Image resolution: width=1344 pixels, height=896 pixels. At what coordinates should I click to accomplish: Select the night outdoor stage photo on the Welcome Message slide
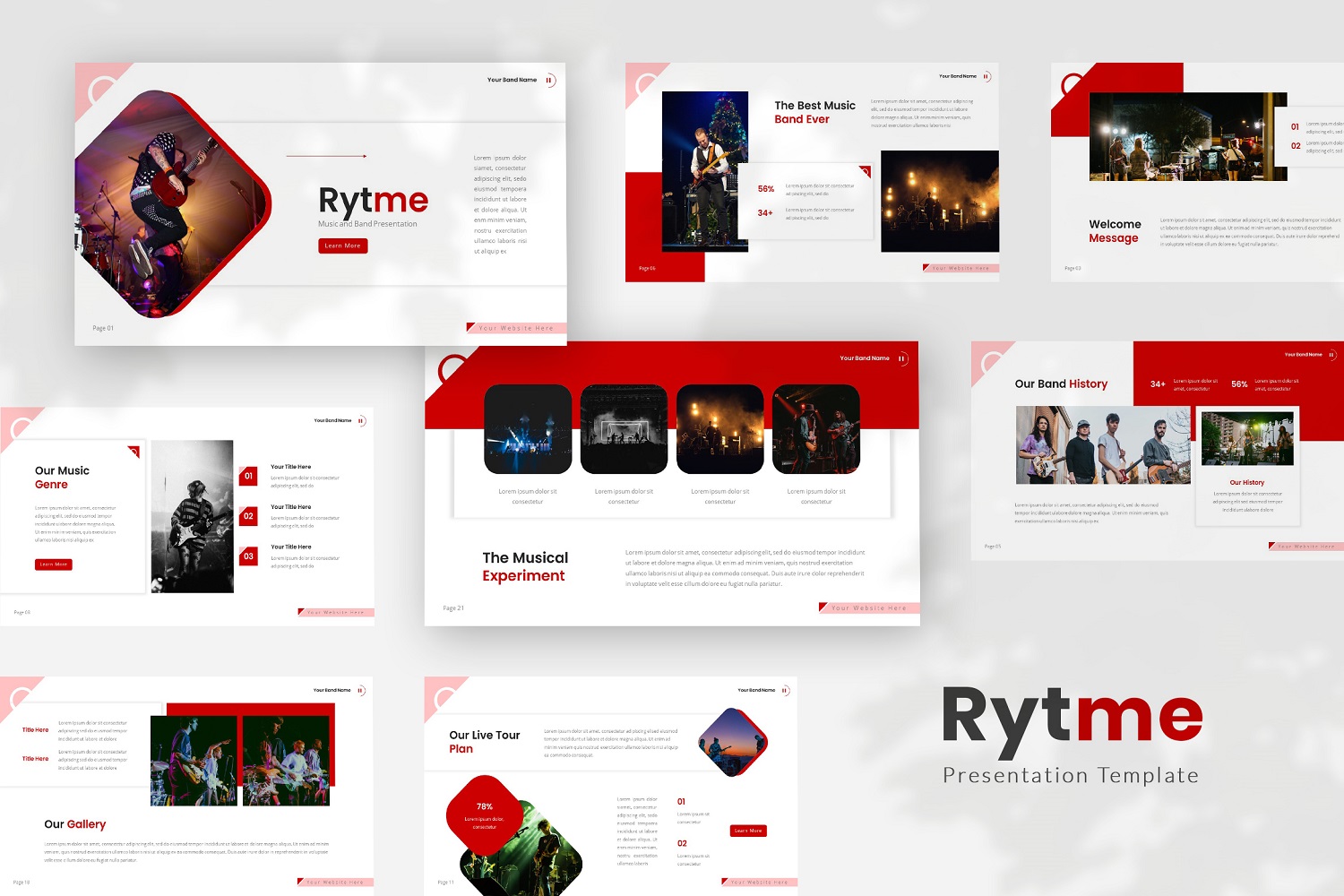click(1188, 137)
